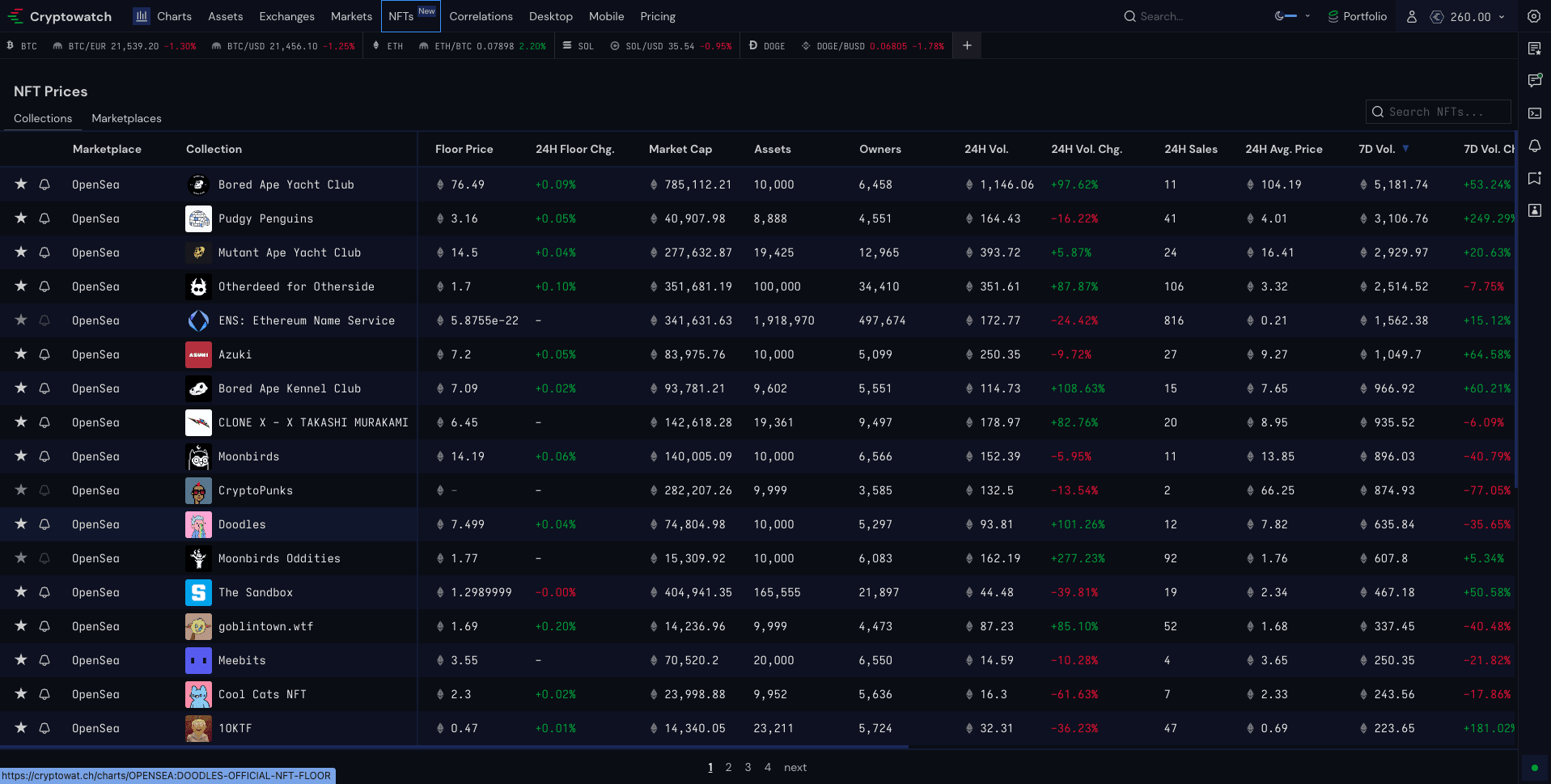
Task: Open the Exchanges menu
Action: [286, 16]
